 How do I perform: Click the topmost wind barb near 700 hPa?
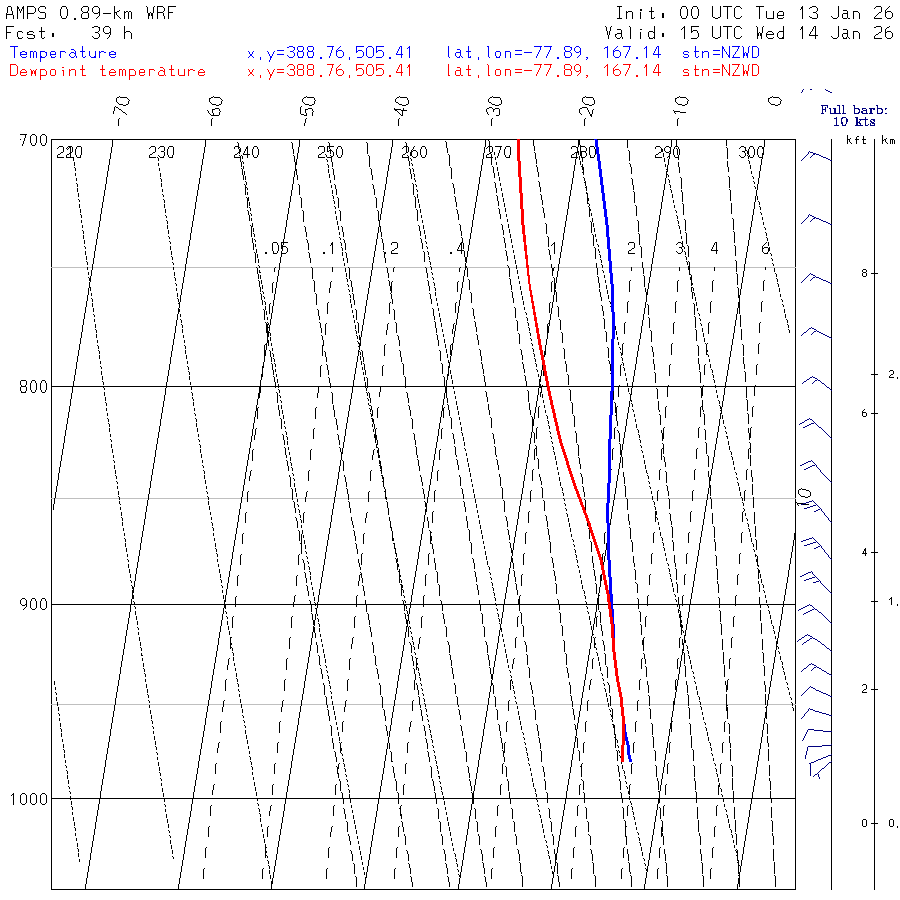816,156
